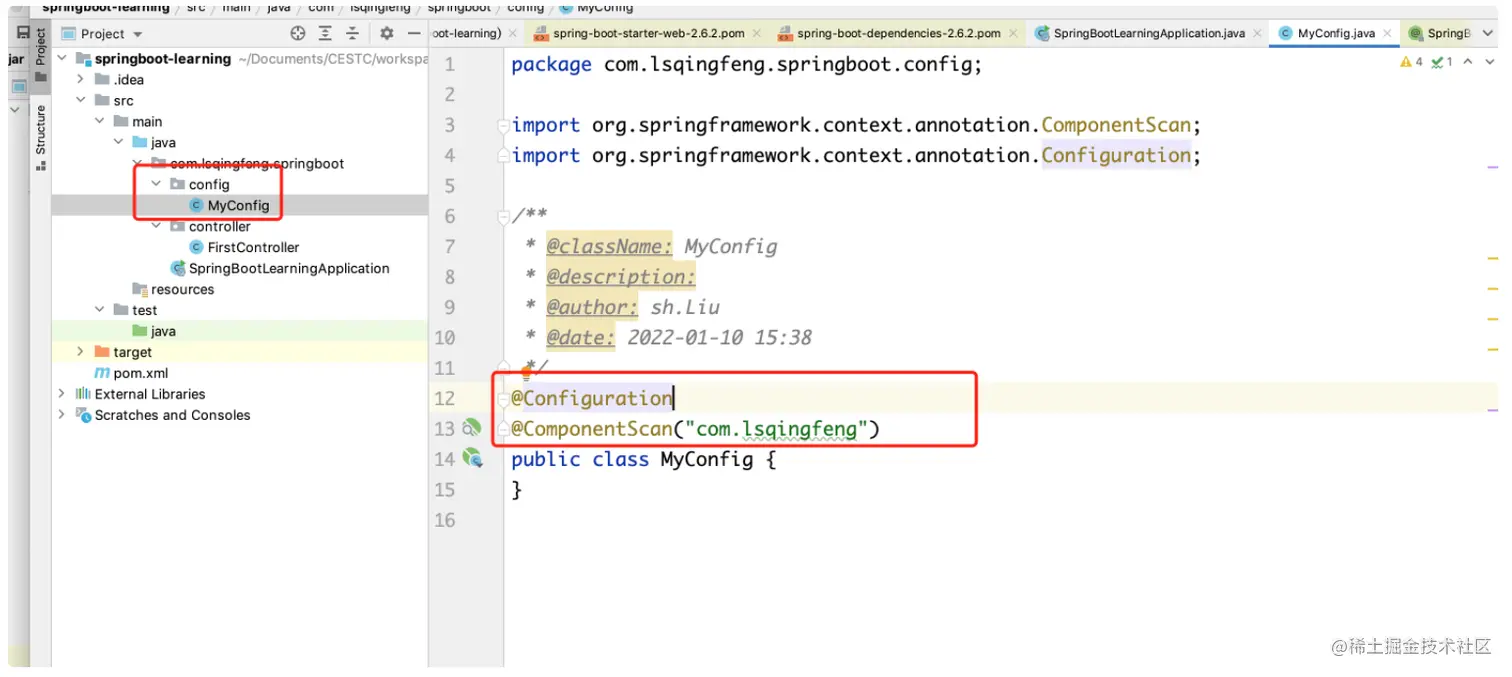The width and height of the screenshot is (1512, 677).
Task: Fold the import block on line 3
Action: coord(504,126)
